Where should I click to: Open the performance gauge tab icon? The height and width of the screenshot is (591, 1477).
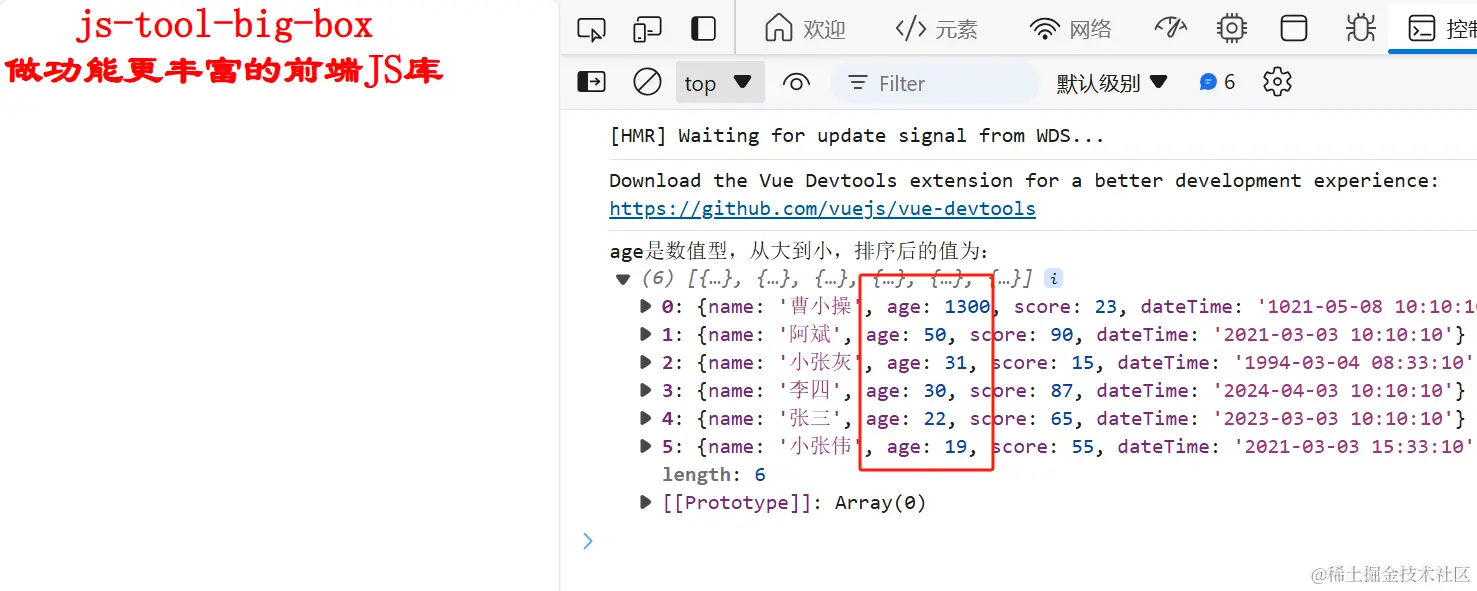tap(1170, 28)
